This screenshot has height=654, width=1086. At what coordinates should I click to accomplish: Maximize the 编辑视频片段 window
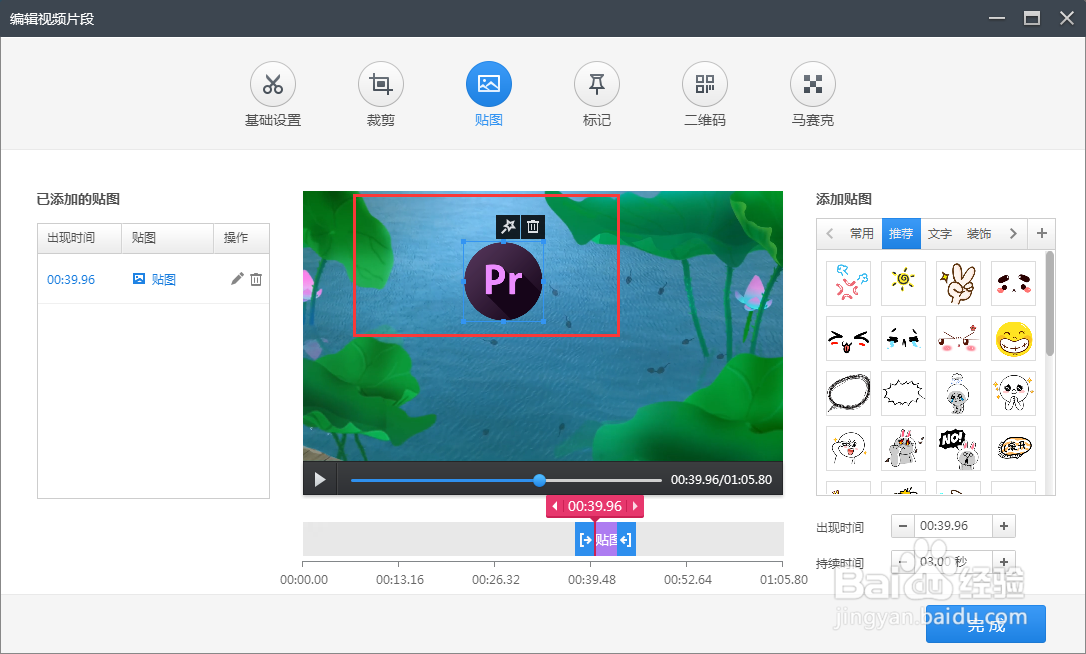click(1032, 18)
